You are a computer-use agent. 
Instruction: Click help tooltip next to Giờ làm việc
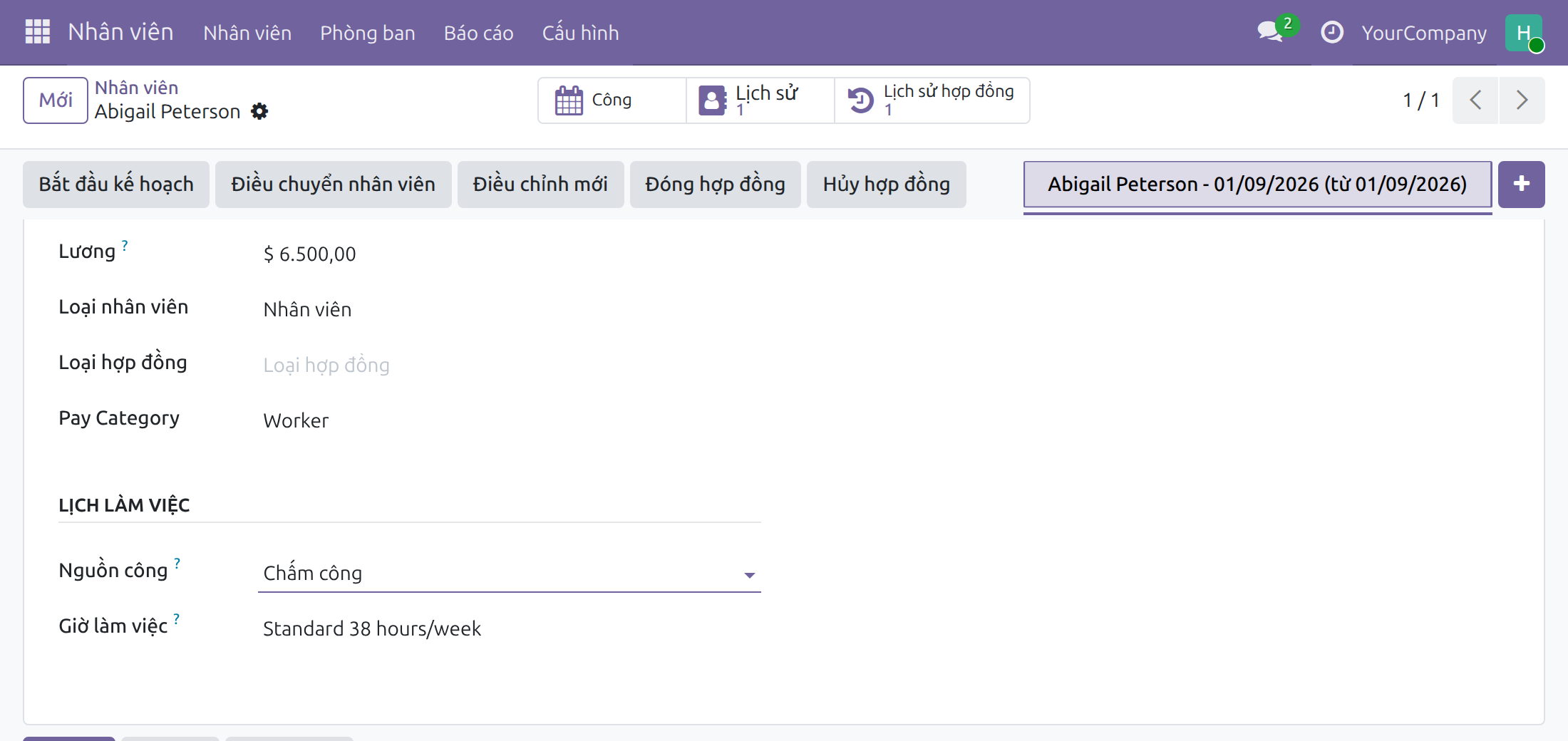tap(176, 619)
